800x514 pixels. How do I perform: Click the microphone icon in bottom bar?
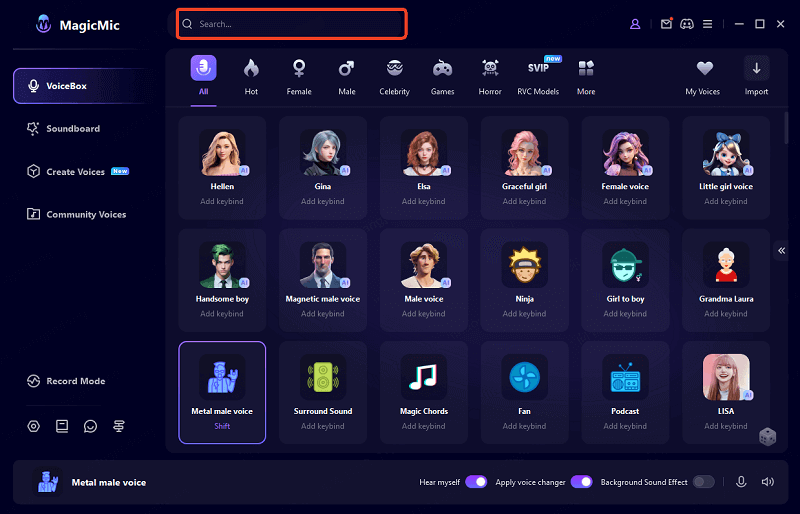[741, 482]
